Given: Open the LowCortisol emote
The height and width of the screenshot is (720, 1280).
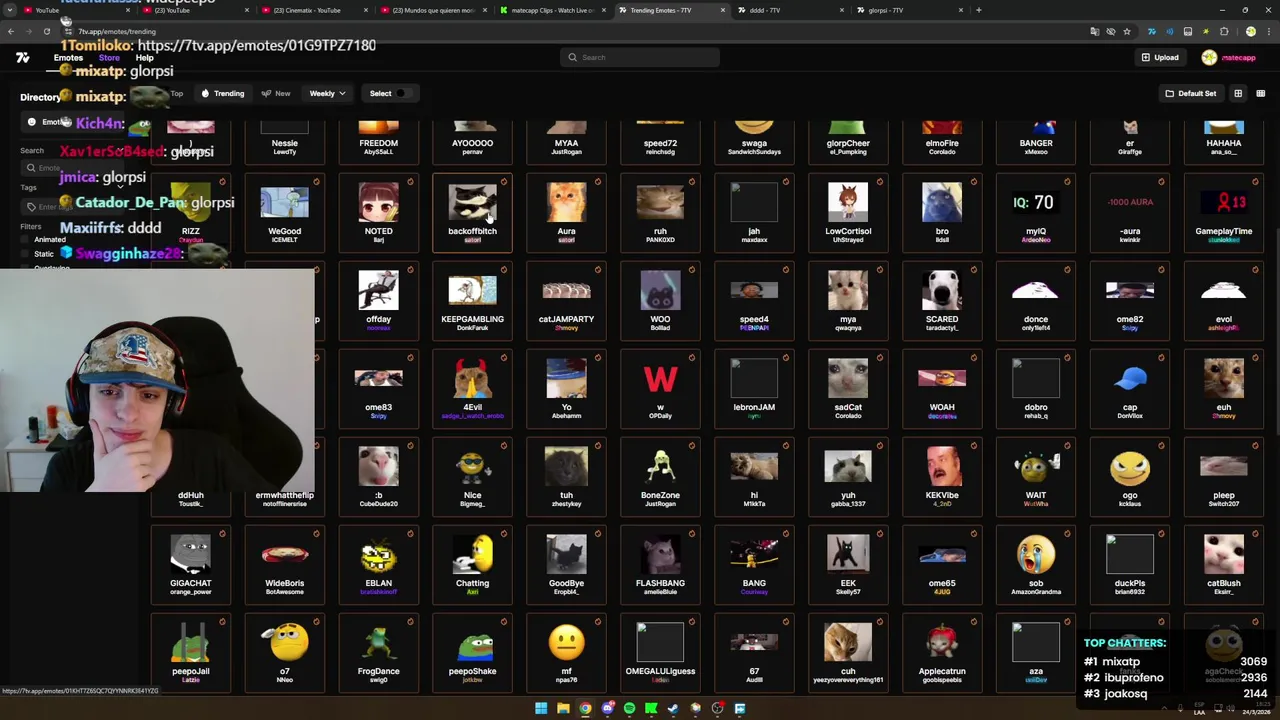Looking at the screenshot, I should 848,212.
